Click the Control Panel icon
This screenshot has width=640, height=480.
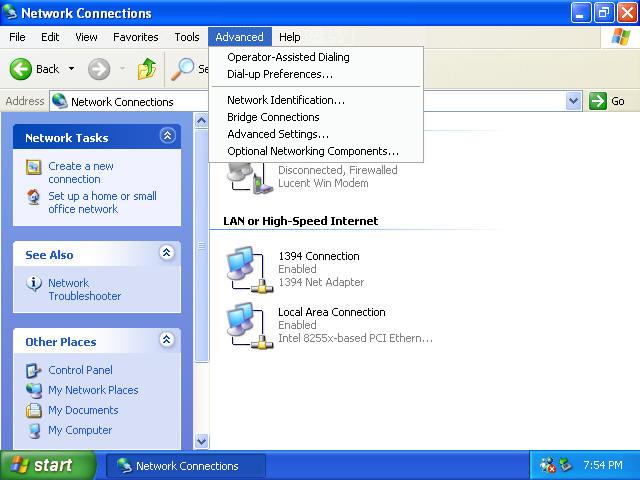(33, 370)
